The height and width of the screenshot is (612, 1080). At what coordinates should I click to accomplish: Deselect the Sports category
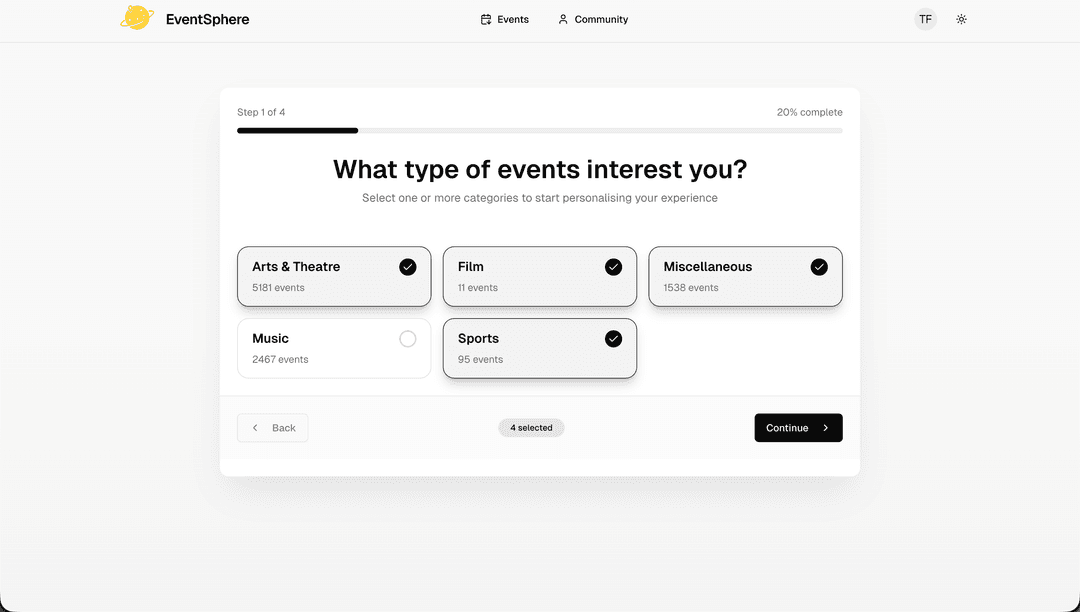[x=540, y=348]
